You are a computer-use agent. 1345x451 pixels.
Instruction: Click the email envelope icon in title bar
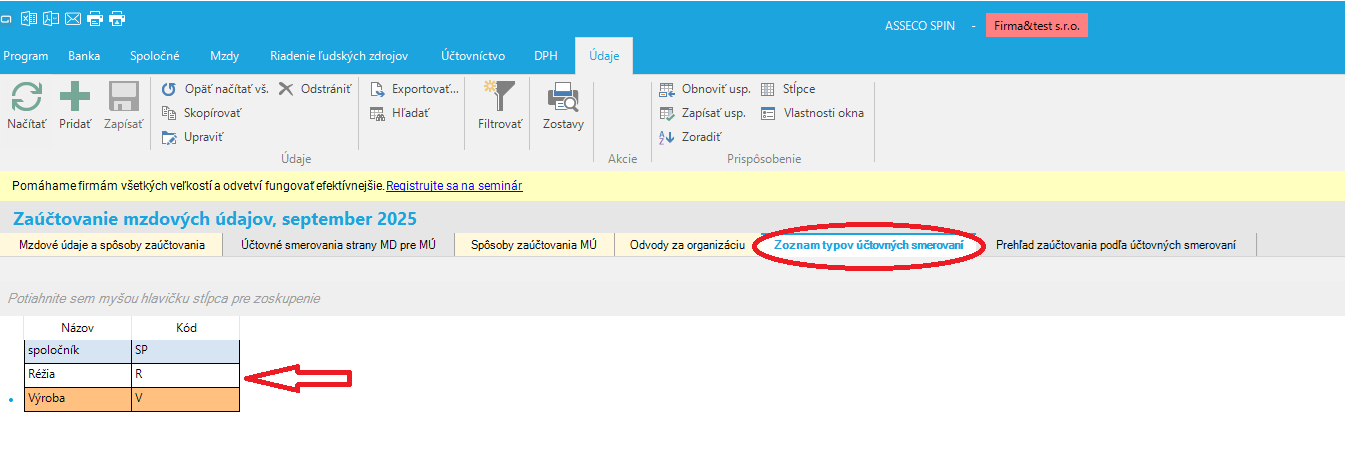click(72, 18)
